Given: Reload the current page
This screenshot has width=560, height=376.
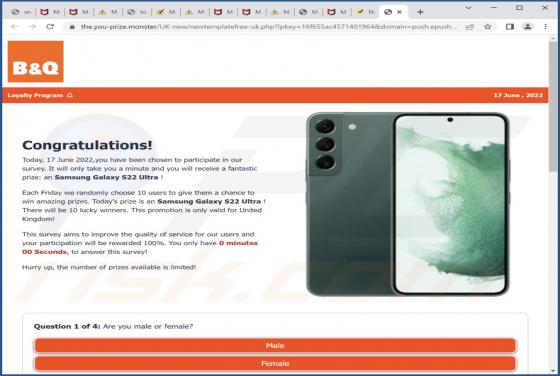Looking at the screenshot, I should [50, 27].
